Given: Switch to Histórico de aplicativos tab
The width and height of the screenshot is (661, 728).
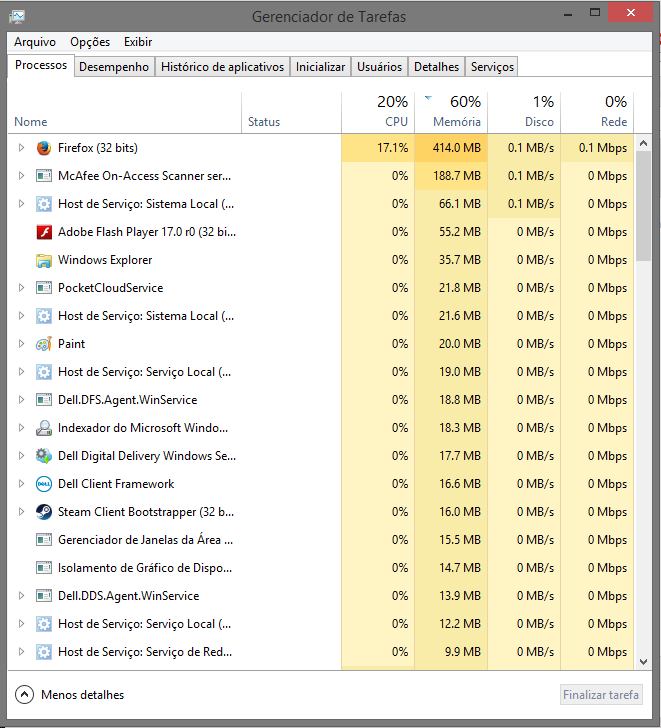Looking at the screenshot, I should [x=222, y=67].
